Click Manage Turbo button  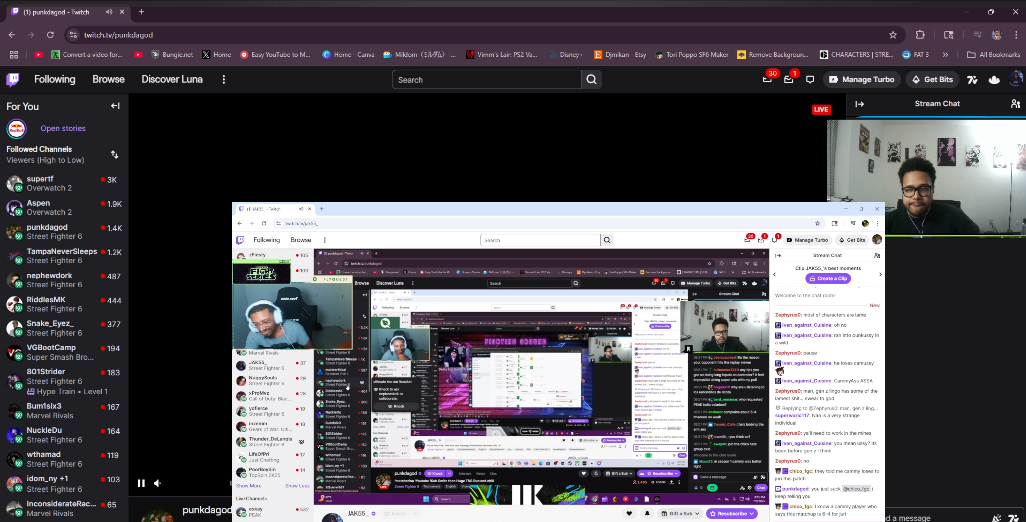click(x=861, y=80)
